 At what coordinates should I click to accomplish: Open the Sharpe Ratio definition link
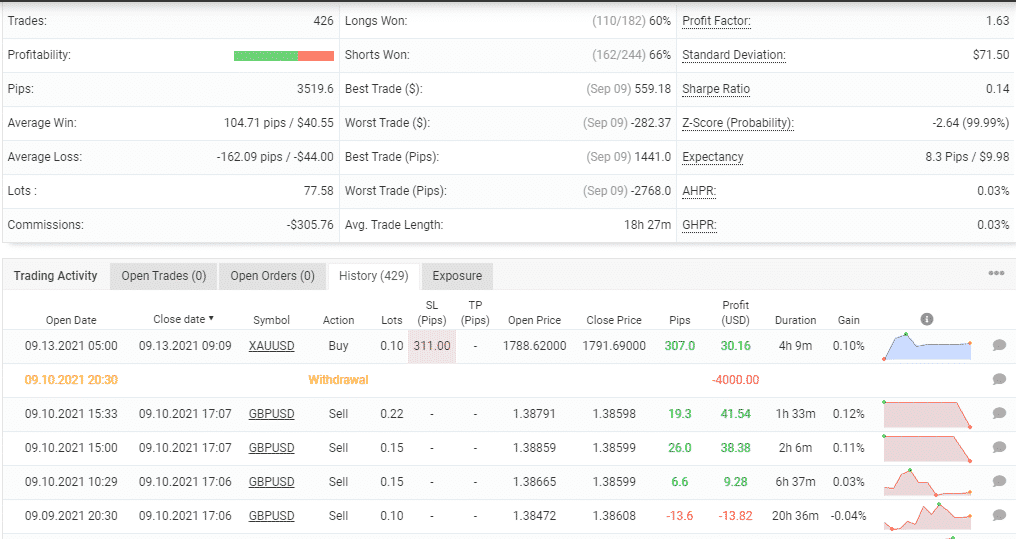pos(716,89)
